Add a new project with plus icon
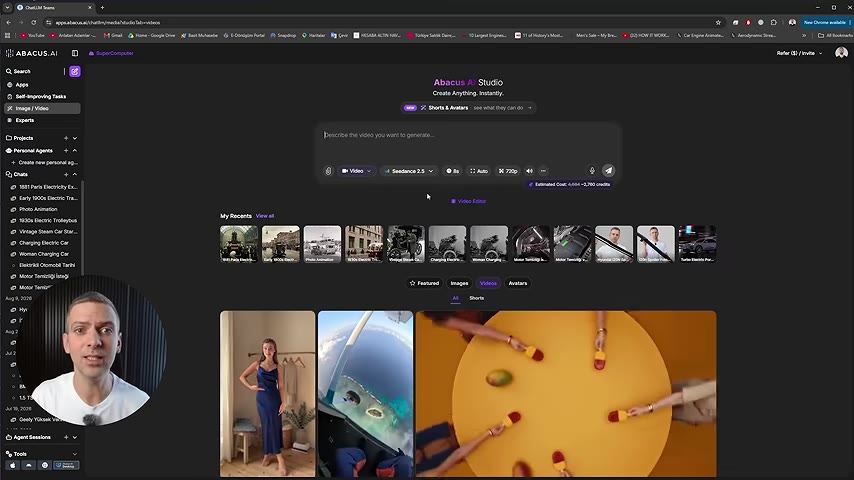Viewport: 854px width, 480px height. (x=66, y=138)
